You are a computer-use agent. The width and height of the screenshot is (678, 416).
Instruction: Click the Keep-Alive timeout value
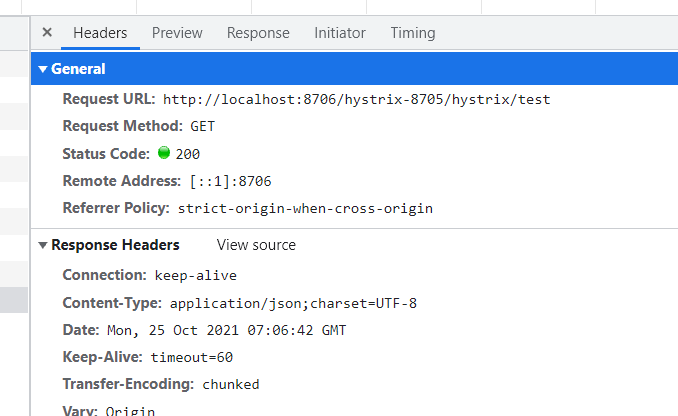(192, 358)
